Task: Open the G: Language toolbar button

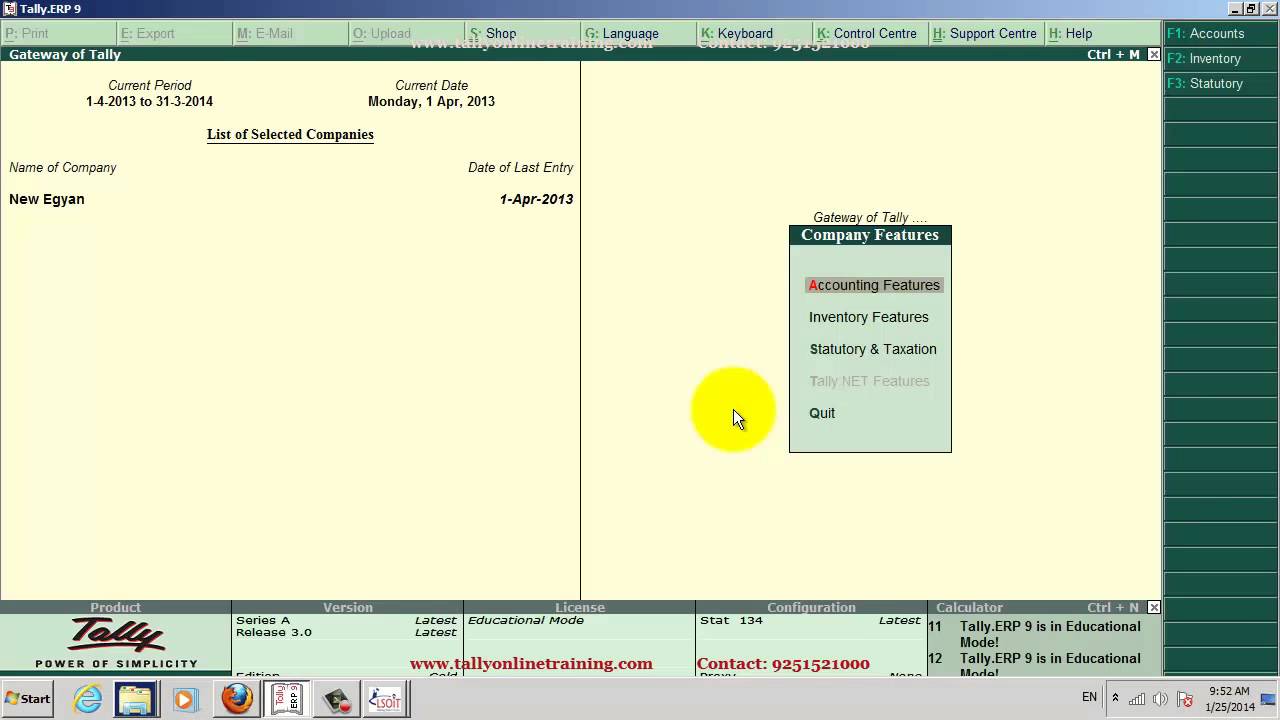Action: pos(638,33)
